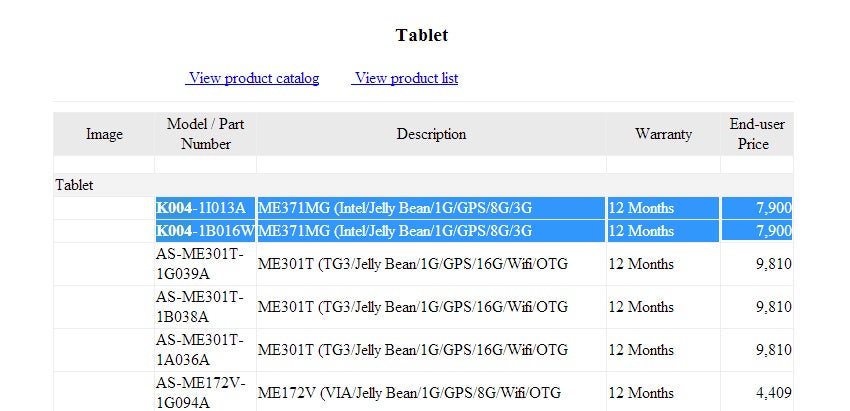
Task: Click the price in the K004-1B016W row
Action: click(x=773, y=231)
